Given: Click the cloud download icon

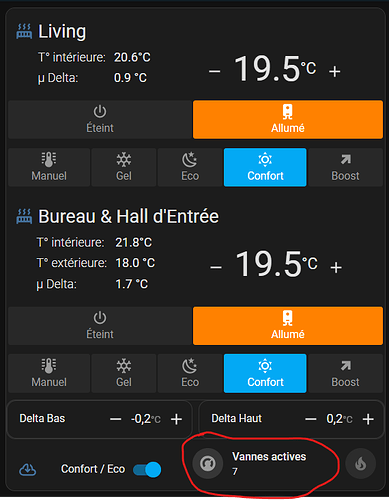Looking at the screenshot, I should (28, 469).
